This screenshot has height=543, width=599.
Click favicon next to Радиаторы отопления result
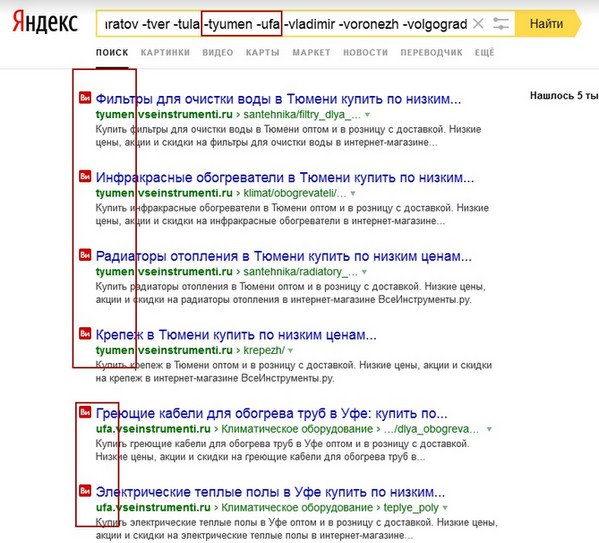pyautogui.click(x=85, y=255)
